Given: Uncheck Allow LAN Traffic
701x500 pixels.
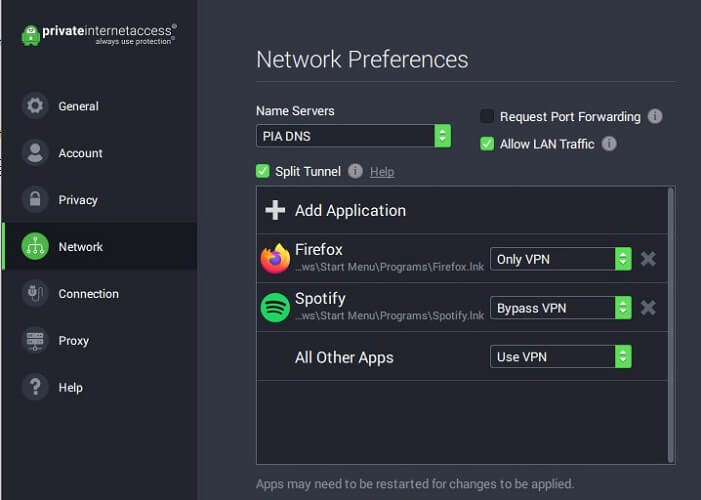Looking at the screenshot, I should (x=487, y=144).
